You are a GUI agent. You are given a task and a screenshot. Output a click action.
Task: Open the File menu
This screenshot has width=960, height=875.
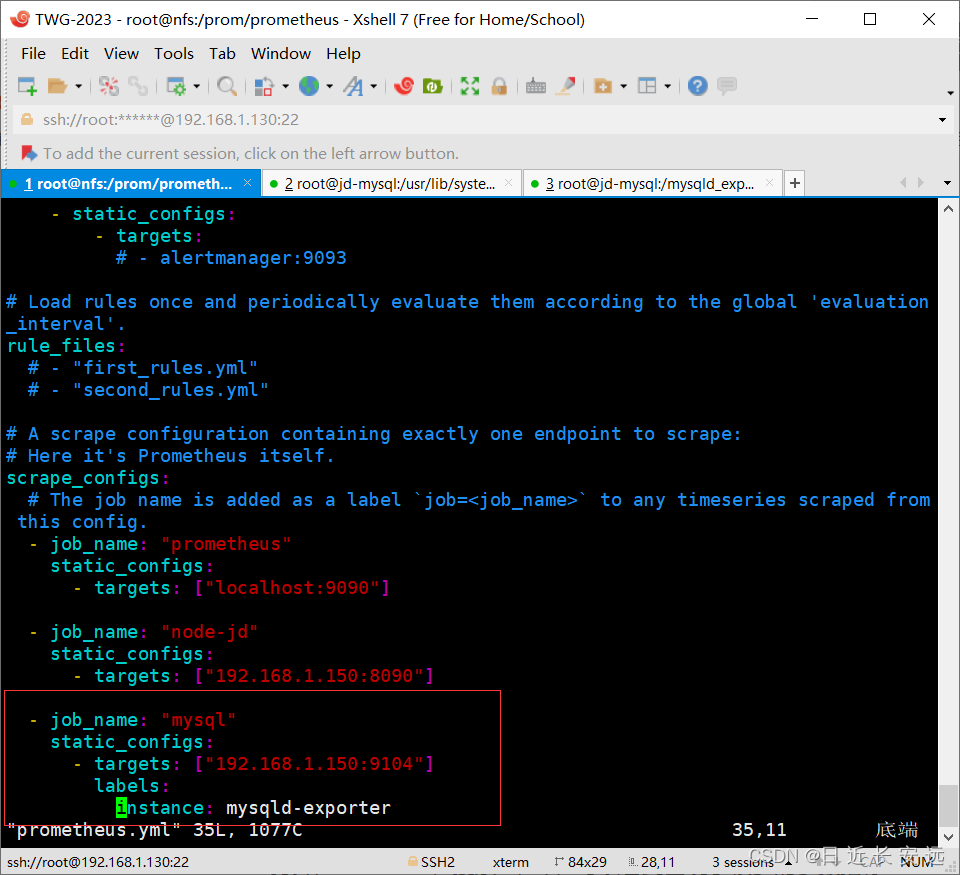click(33, 54)
